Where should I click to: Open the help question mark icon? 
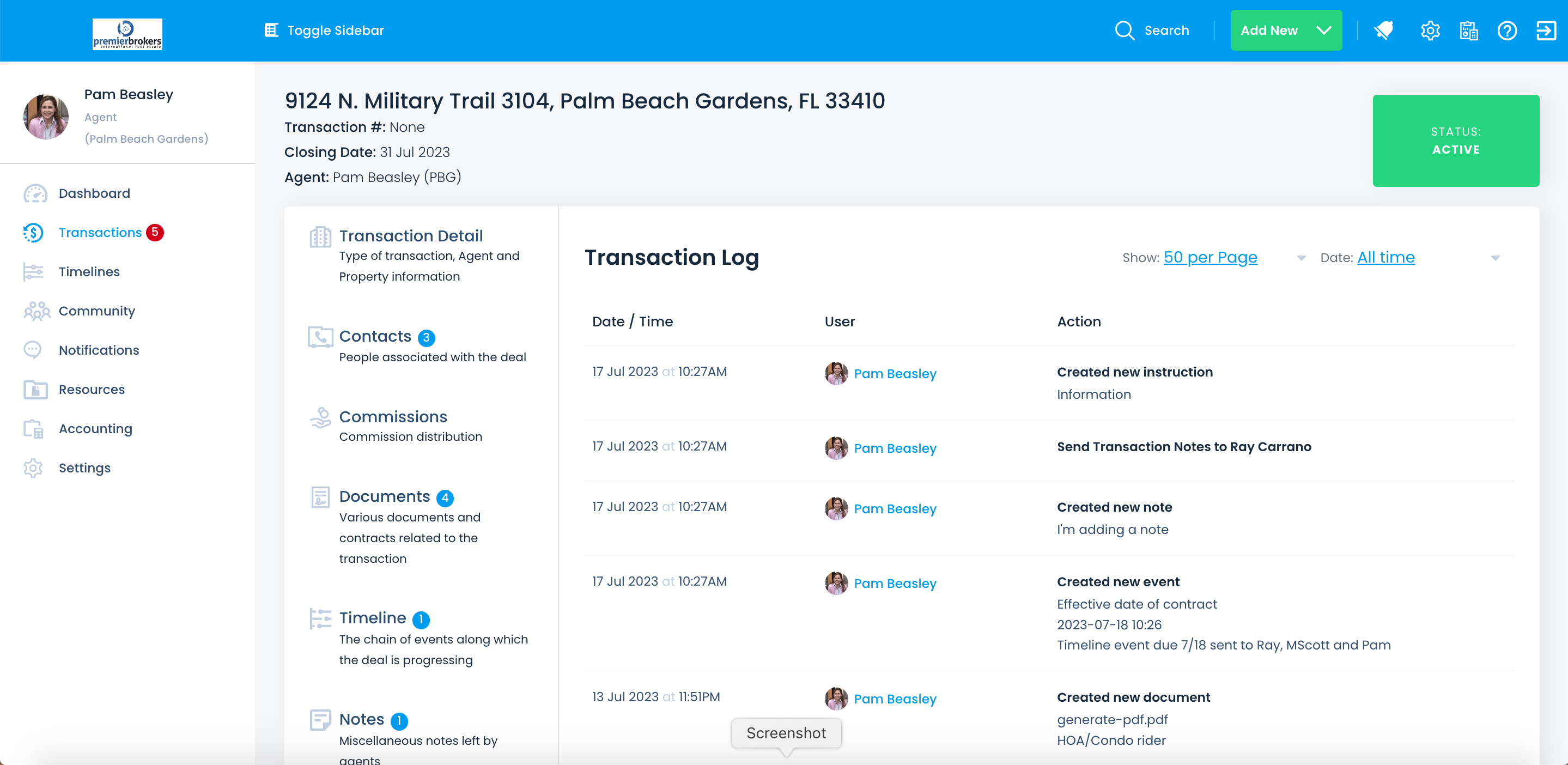pyautogui.click(x=1507, y=31)
